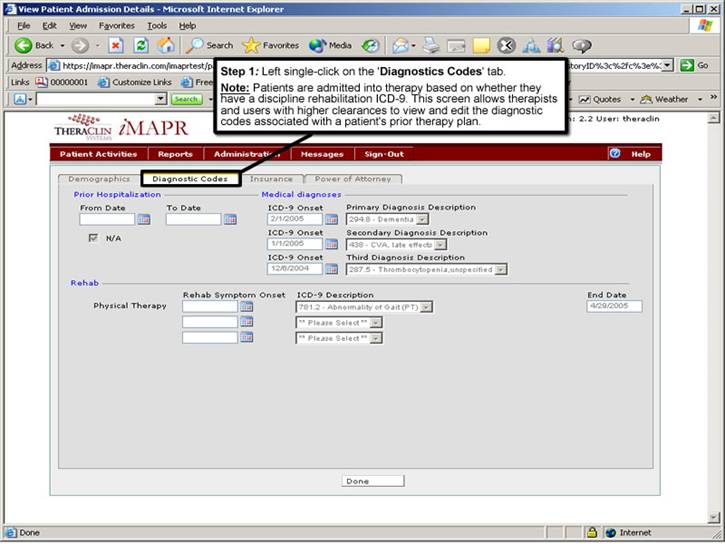Open the File menu
Screen dimensions: 725x544
24,26
